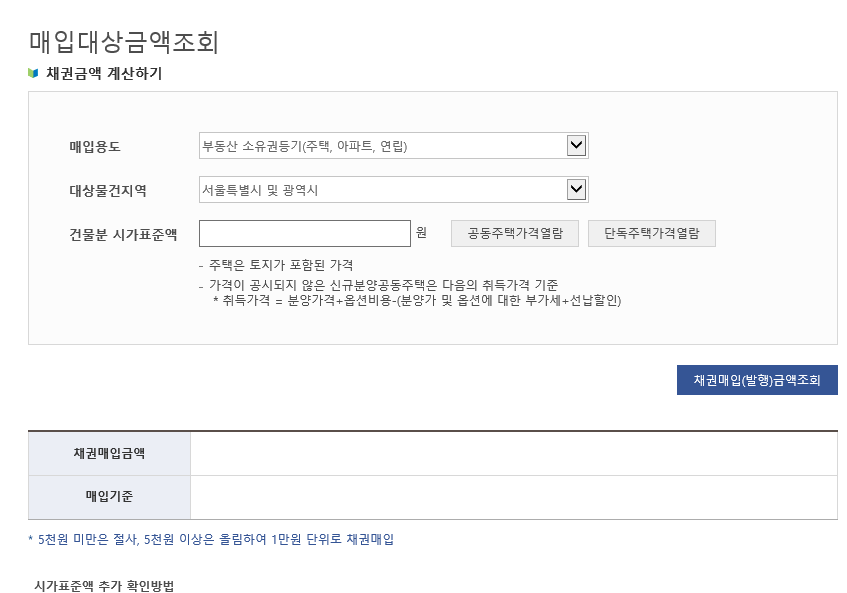
Task: Click the 매입용도 dropdown arrow
Action: [577, 144]
